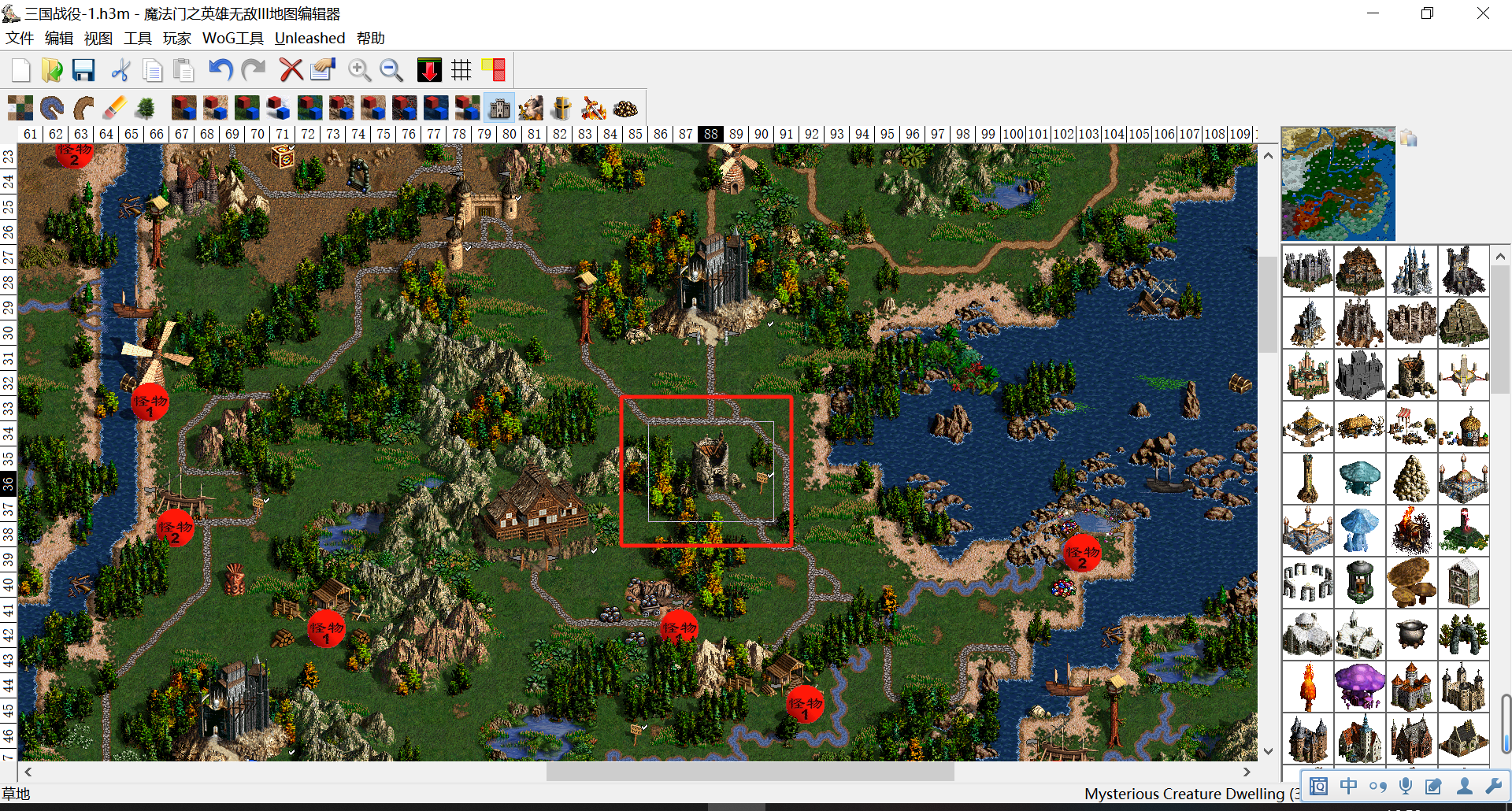
Task: Open the 编辑 menu
Action: click(59, 38)
